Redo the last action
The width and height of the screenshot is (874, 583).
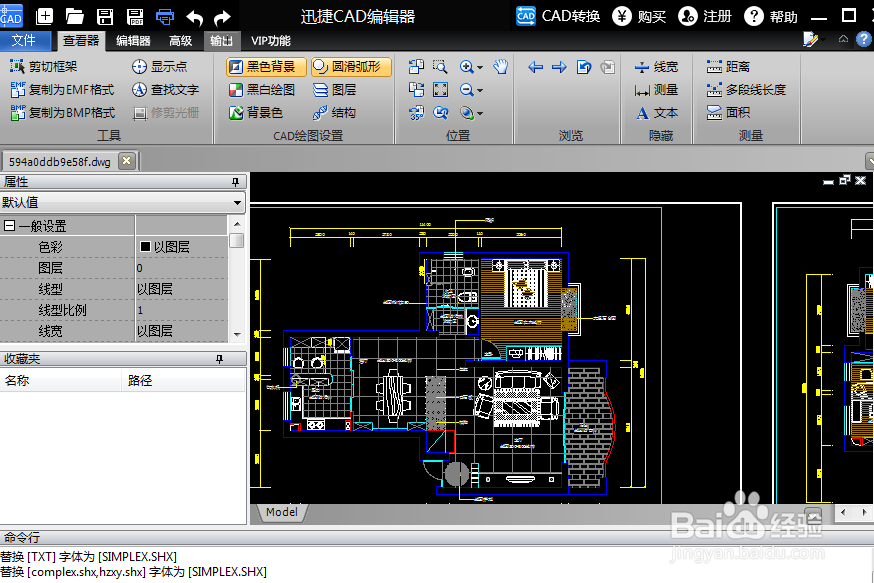(x=222, y=18)
